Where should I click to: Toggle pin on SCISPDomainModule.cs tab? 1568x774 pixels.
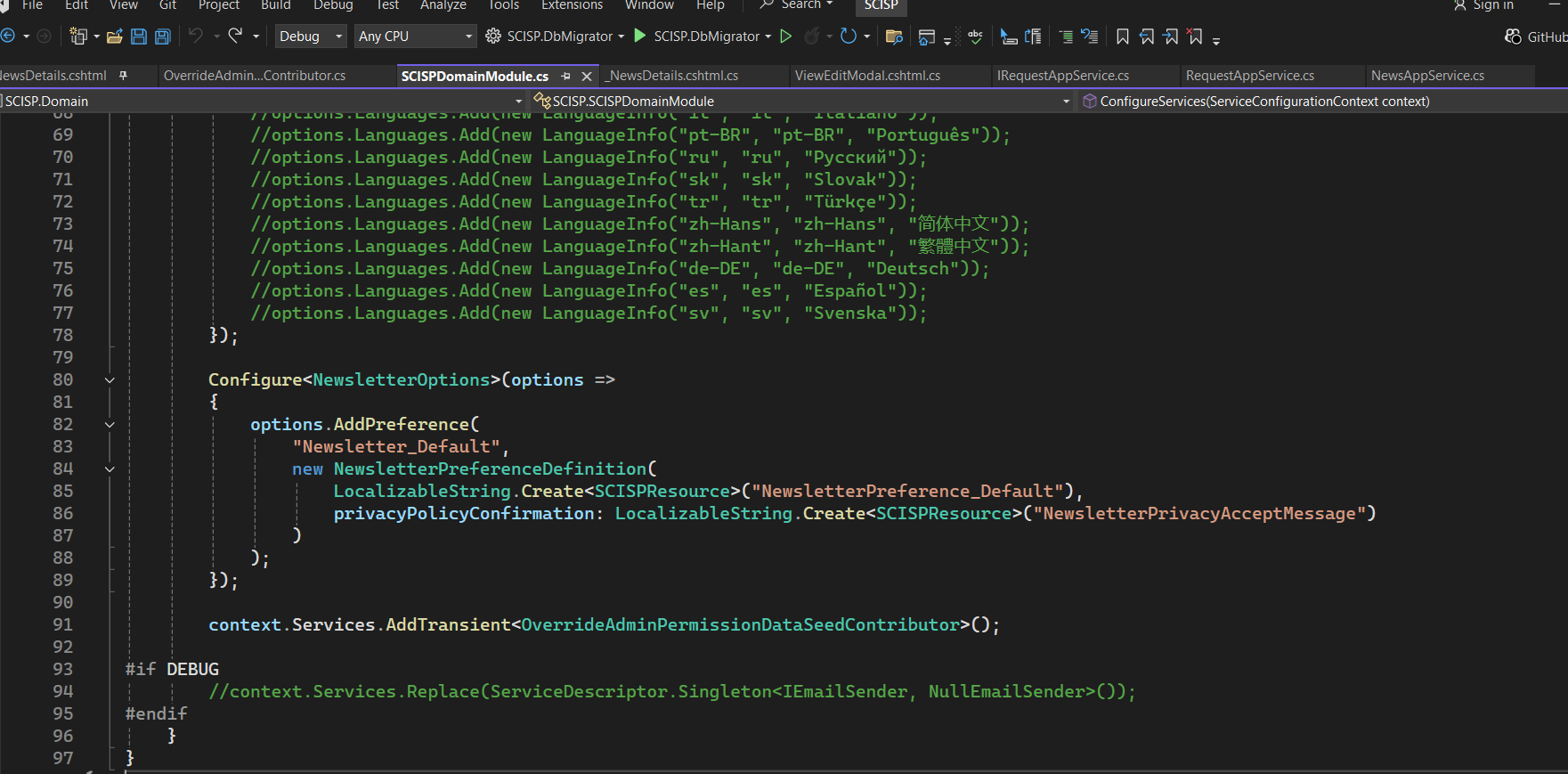coord(565,76)
